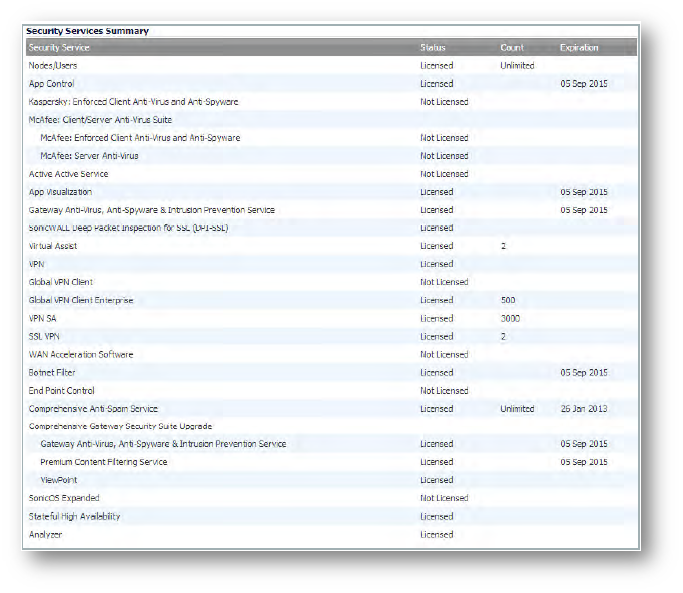Select the WAN Acceleration Software row

81,355
